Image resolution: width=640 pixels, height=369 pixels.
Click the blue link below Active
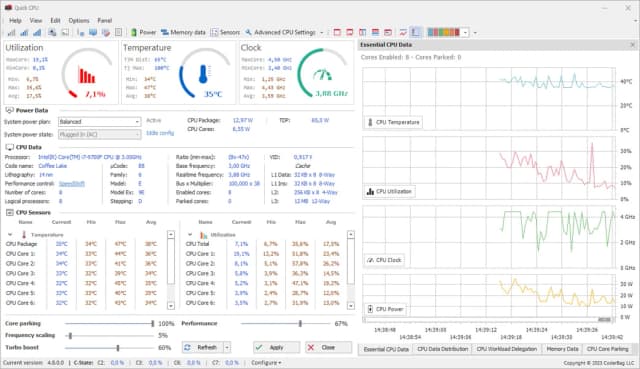160,133
